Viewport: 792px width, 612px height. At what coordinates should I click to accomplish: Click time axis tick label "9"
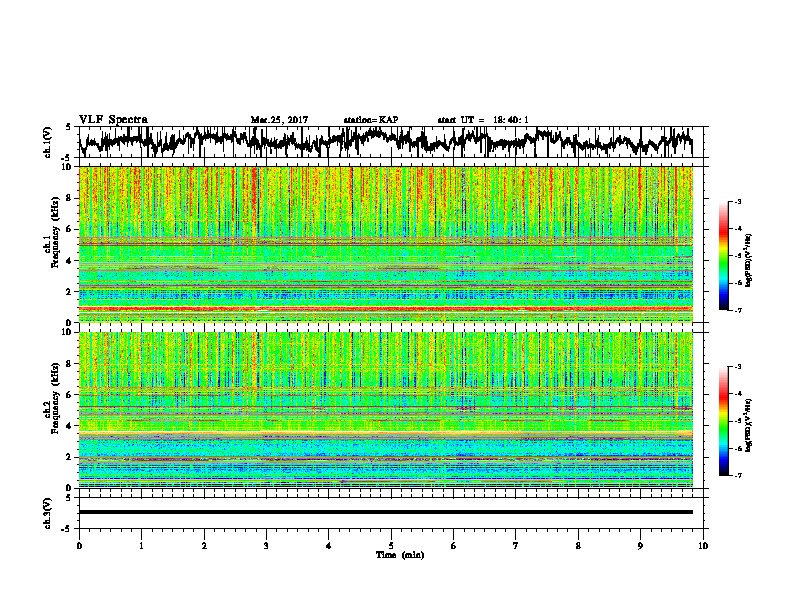click(x=640, y=546)
